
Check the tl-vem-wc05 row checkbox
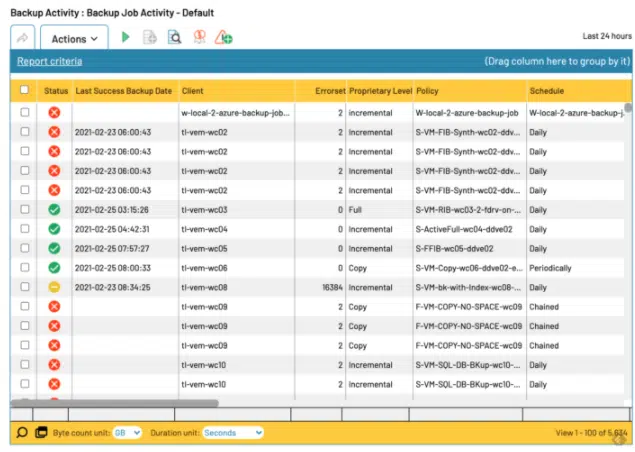click(25, 248)
